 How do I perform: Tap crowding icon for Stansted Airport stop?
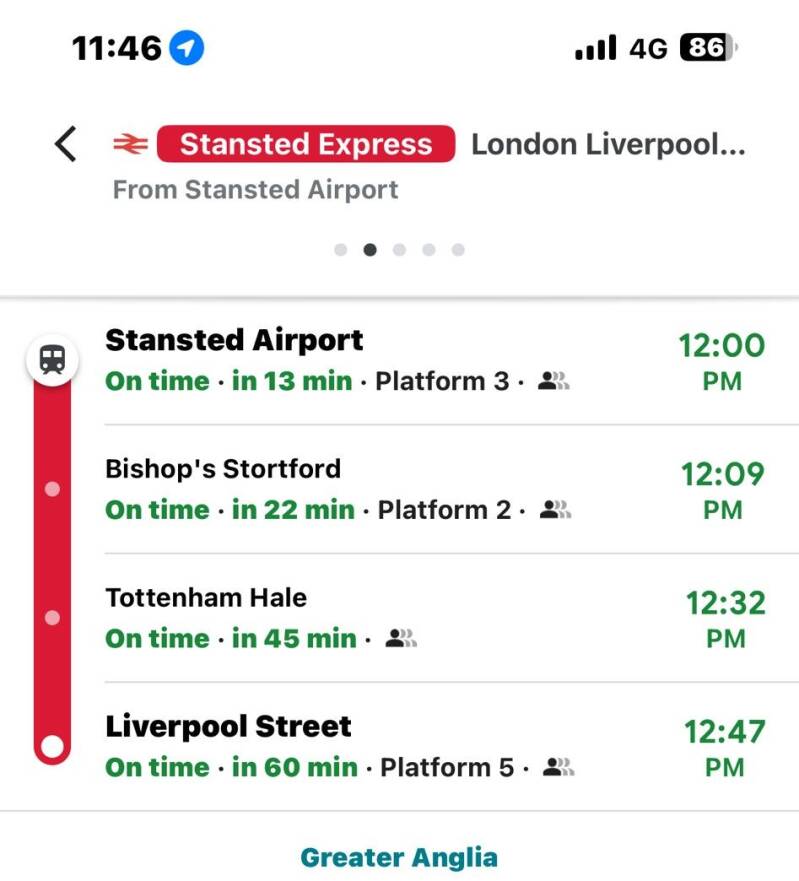click(553, 381)
